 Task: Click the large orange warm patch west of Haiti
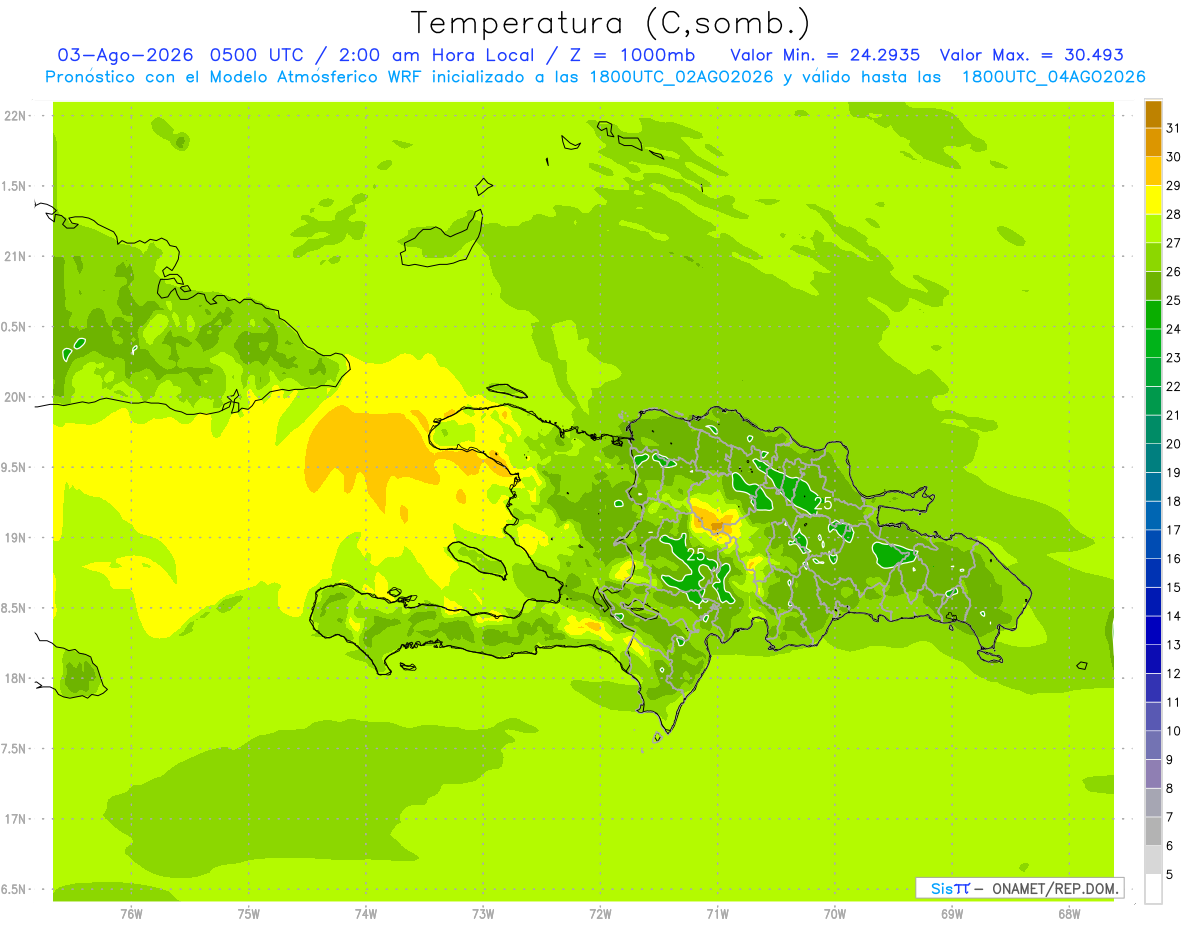click(x=372, y=453)
